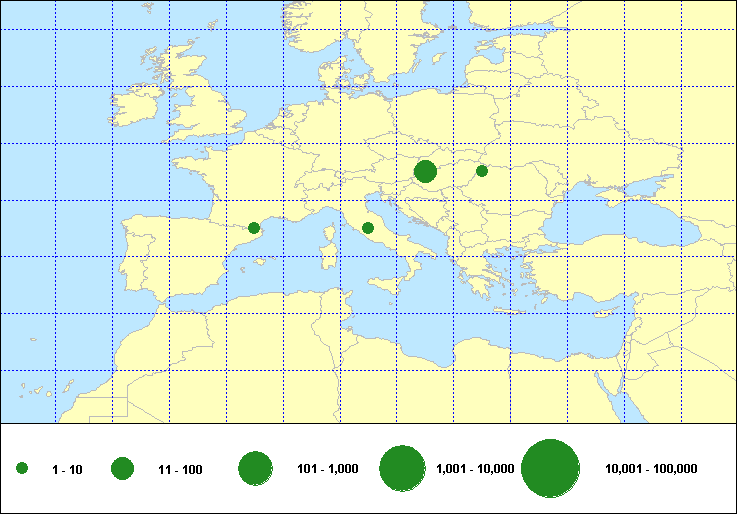Select the 1,001 - 10,000 legend circle
Image resolution: width=737 pixels, height=514 pixels.
403,469
